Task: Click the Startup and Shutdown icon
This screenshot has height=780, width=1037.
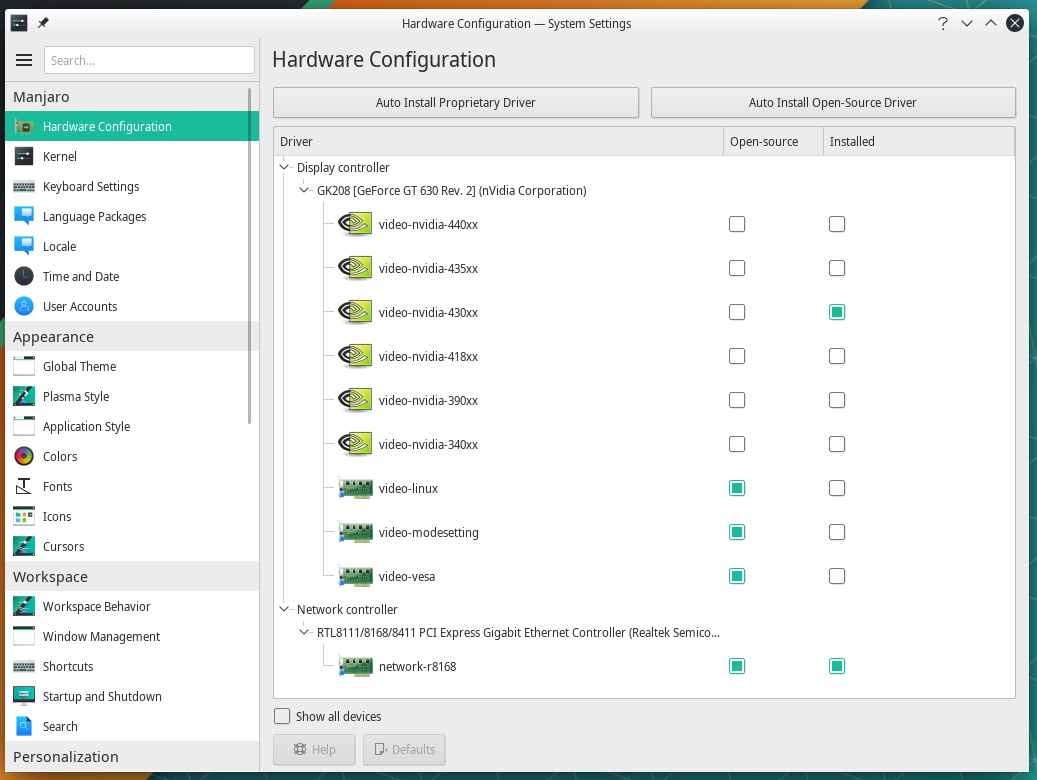Action: (x=24, y=697)
